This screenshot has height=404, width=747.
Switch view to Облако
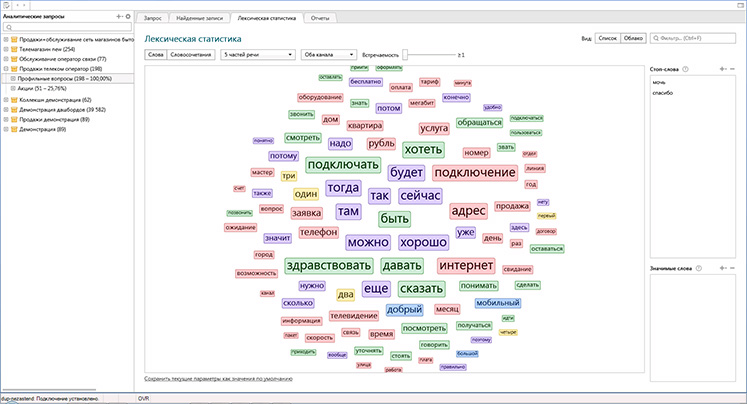tap(633, 38)
